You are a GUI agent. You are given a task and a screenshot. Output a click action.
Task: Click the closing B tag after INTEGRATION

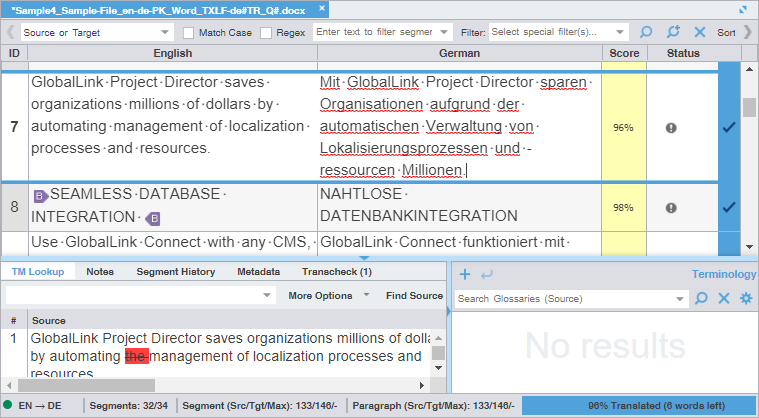pos(152,219)
